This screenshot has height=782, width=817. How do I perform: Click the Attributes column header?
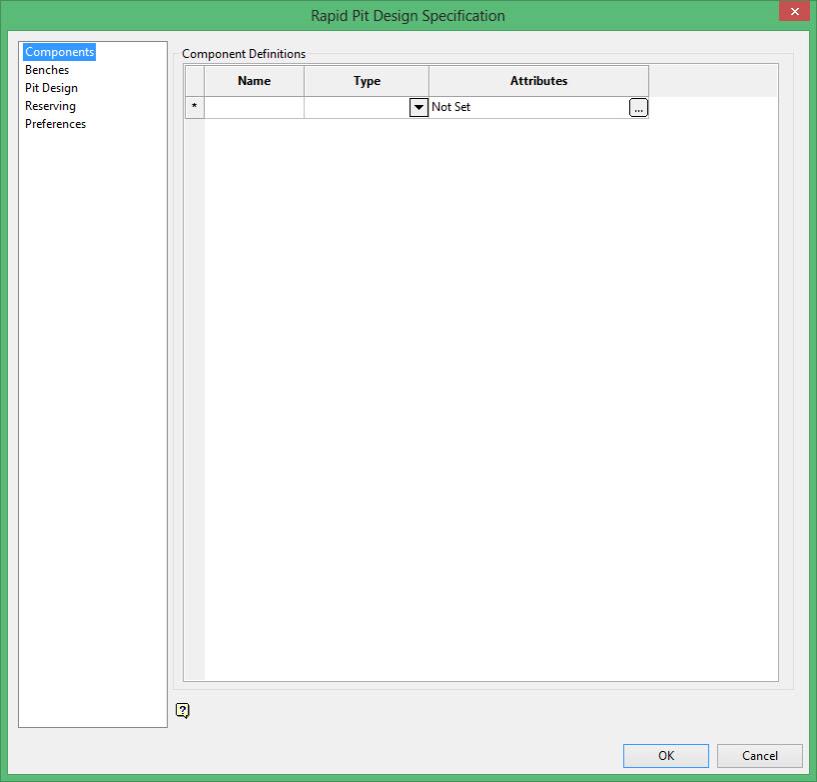click(539, 81)
